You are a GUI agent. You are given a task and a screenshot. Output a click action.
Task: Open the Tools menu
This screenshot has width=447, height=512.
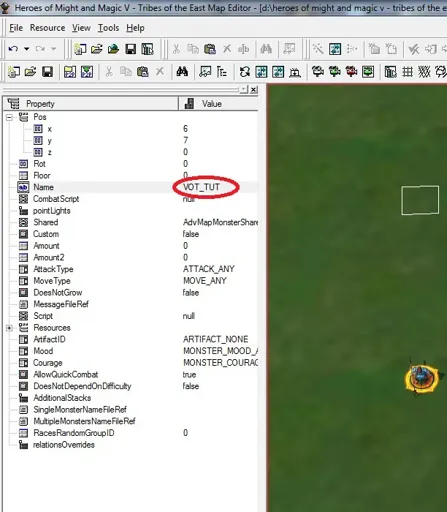[108, 28]
